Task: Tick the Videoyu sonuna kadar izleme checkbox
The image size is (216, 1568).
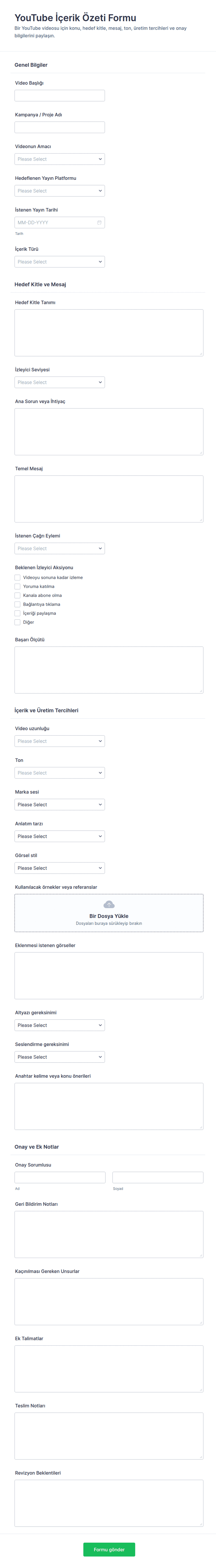Action: pyautogui.click(x=18, y=578)
